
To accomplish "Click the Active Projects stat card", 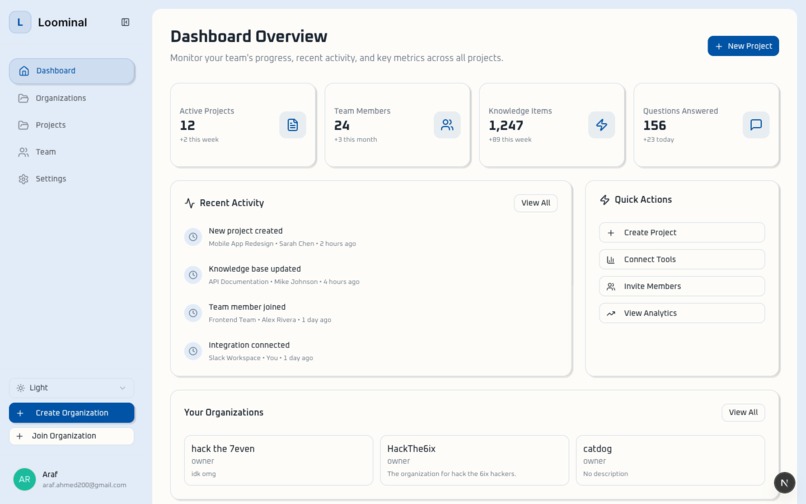I will [243, 125].
